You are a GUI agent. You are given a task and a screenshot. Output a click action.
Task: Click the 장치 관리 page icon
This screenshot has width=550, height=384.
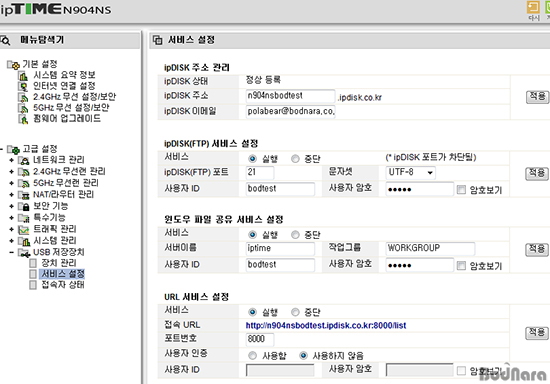point(33,263)
